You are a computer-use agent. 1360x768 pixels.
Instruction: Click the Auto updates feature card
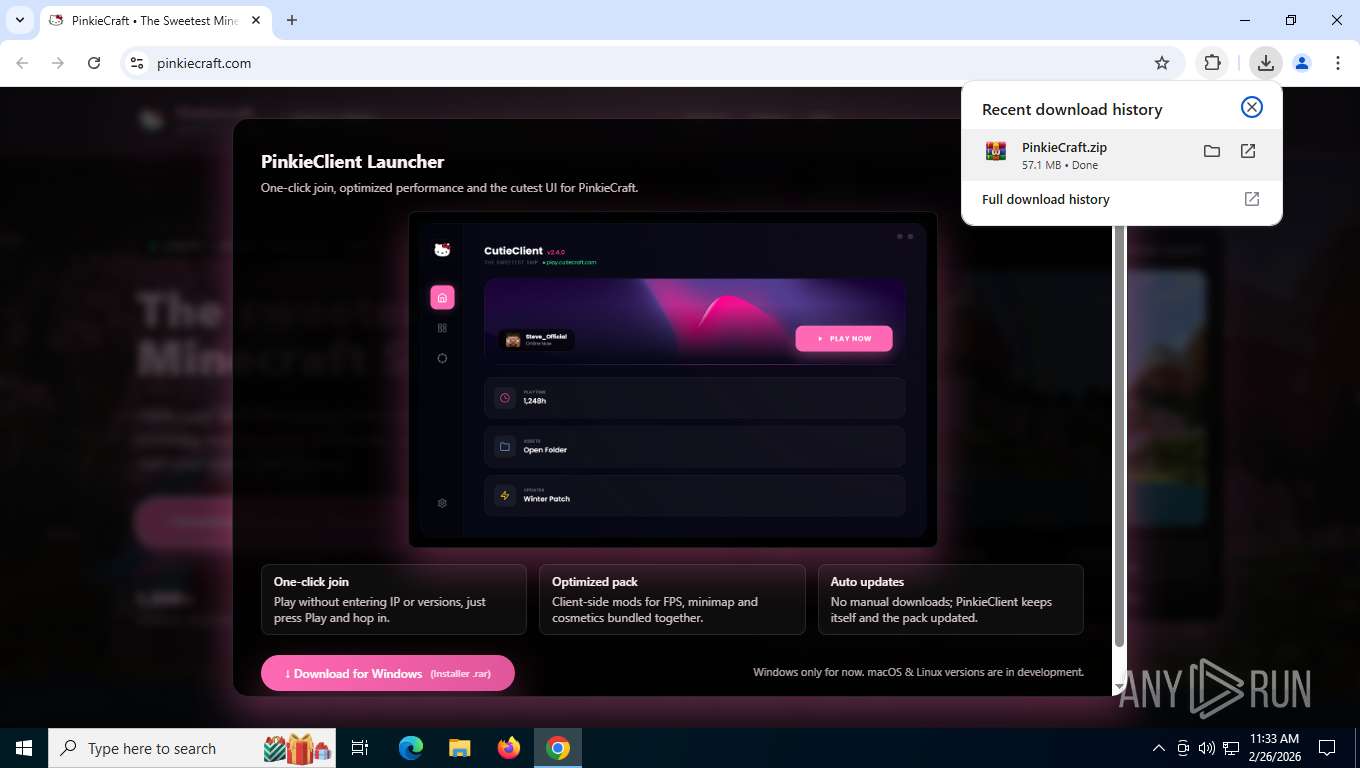[x=950, y=599]
